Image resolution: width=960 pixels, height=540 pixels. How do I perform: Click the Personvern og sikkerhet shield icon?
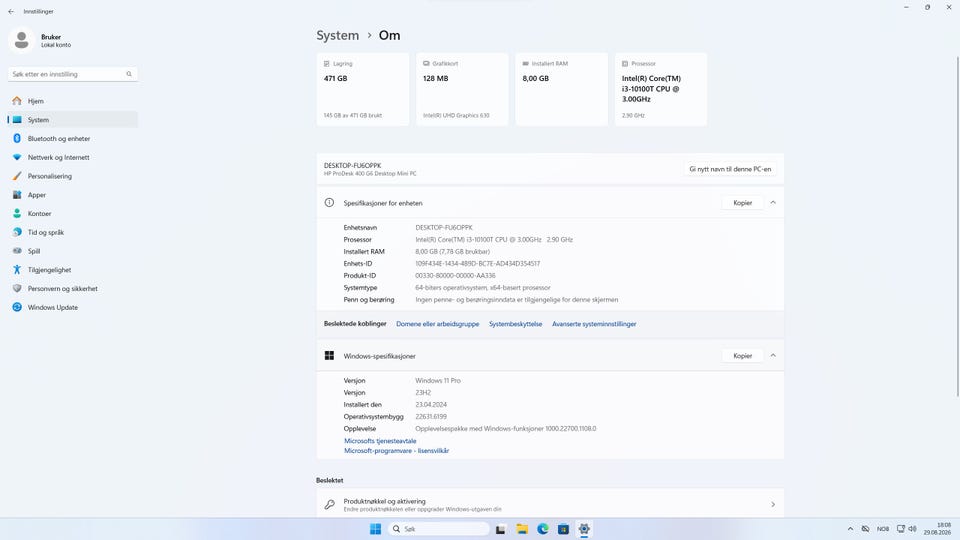[x=17, y=288]
